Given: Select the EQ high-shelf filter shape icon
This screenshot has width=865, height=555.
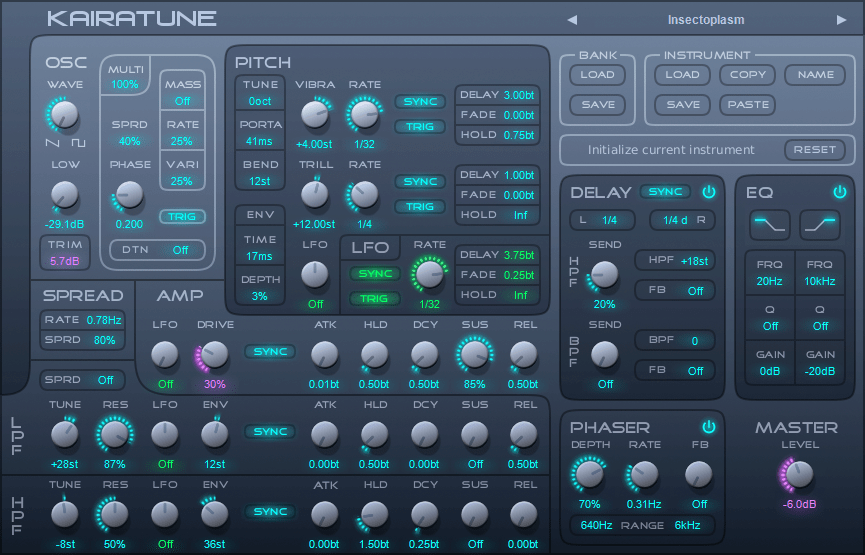Looking at the screenshot, I should point(819,224).
